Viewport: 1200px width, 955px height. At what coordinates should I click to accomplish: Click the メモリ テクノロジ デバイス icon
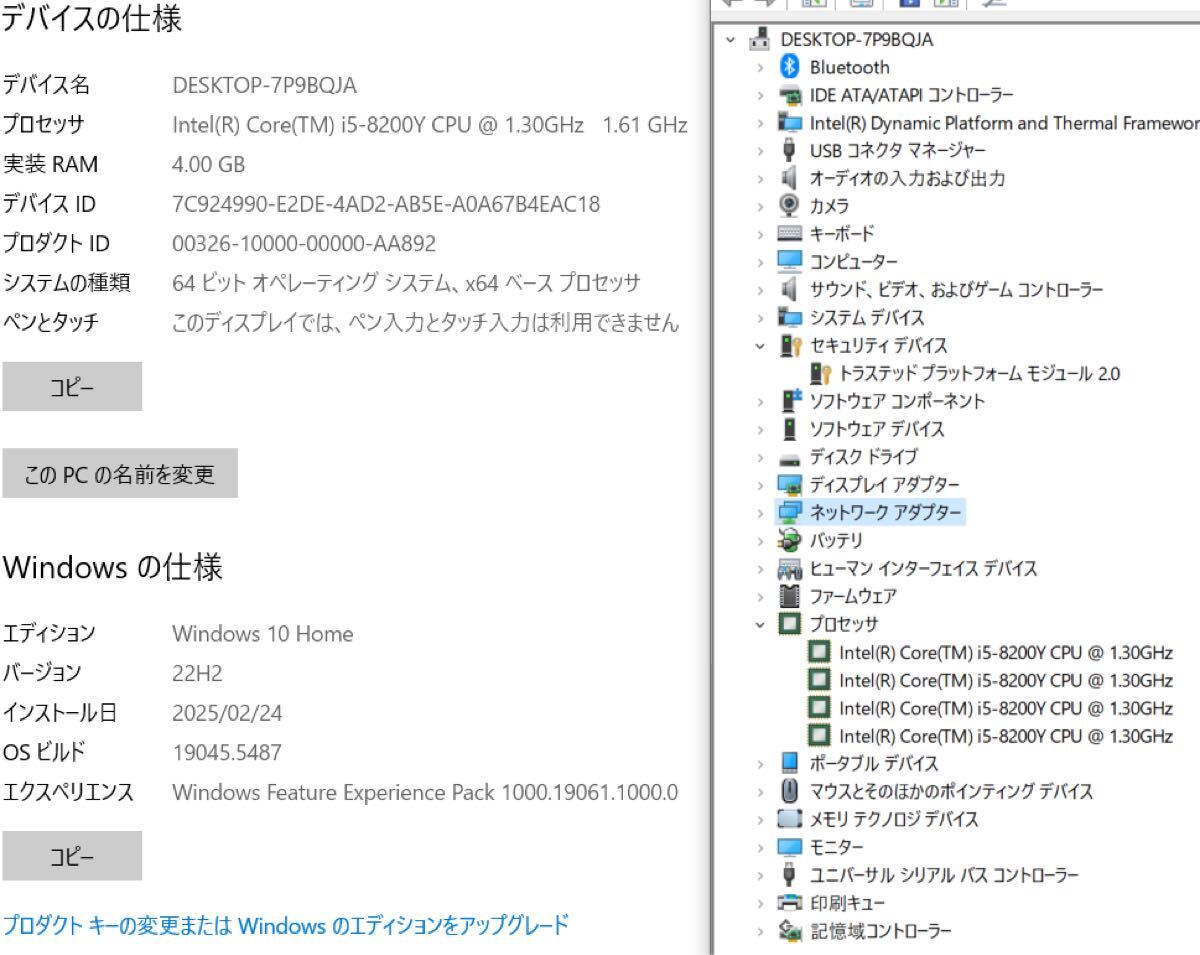pos(790,819)
